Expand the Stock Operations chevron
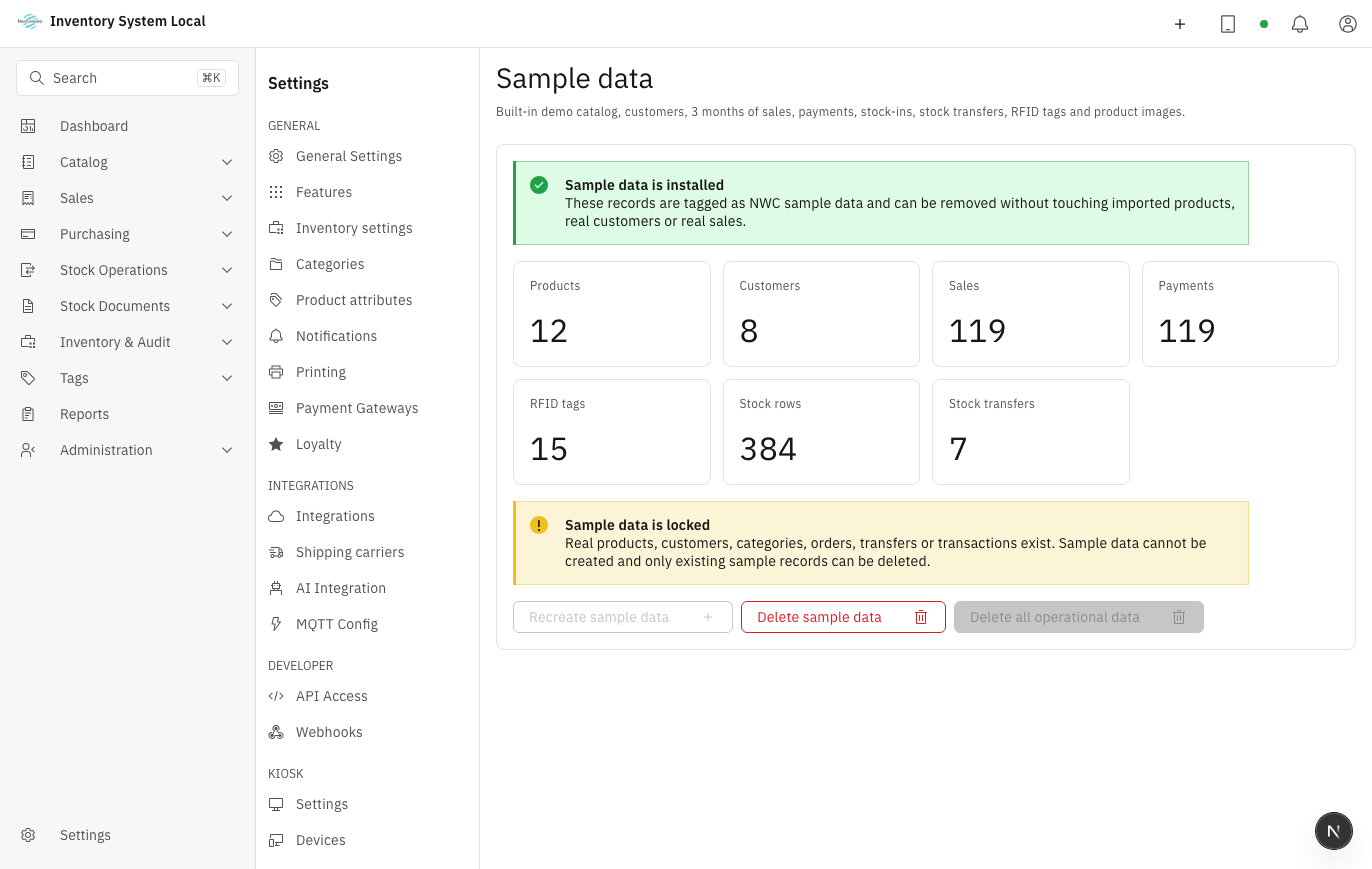 227,270
